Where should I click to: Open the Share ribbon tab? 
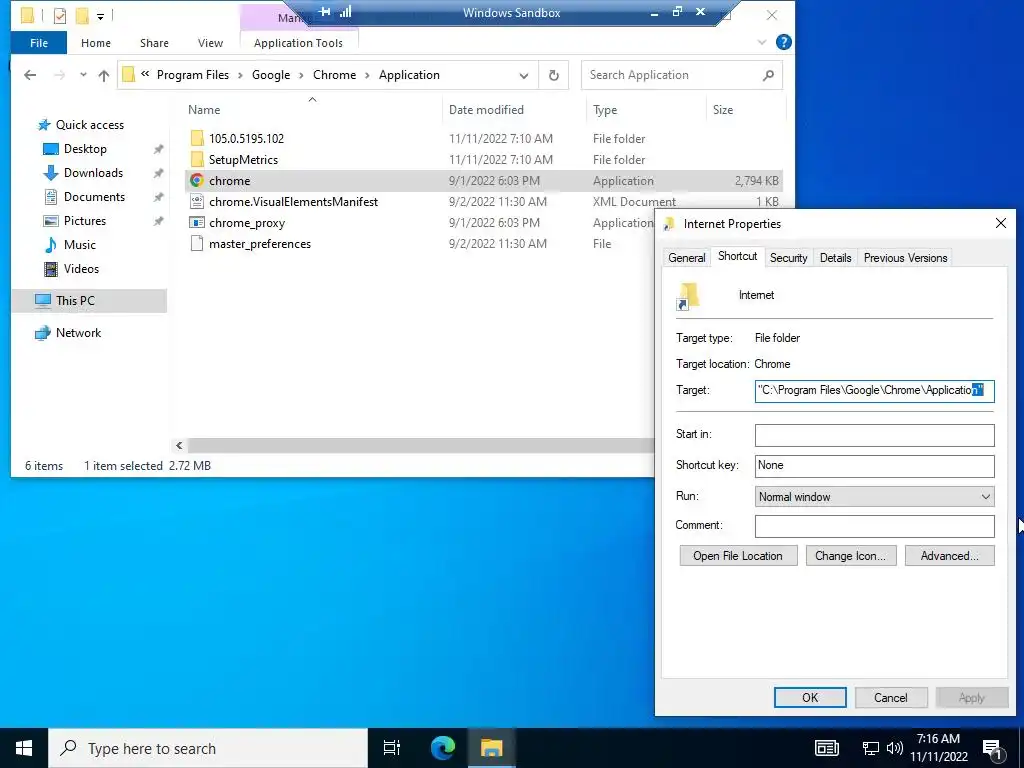[154, 43]
